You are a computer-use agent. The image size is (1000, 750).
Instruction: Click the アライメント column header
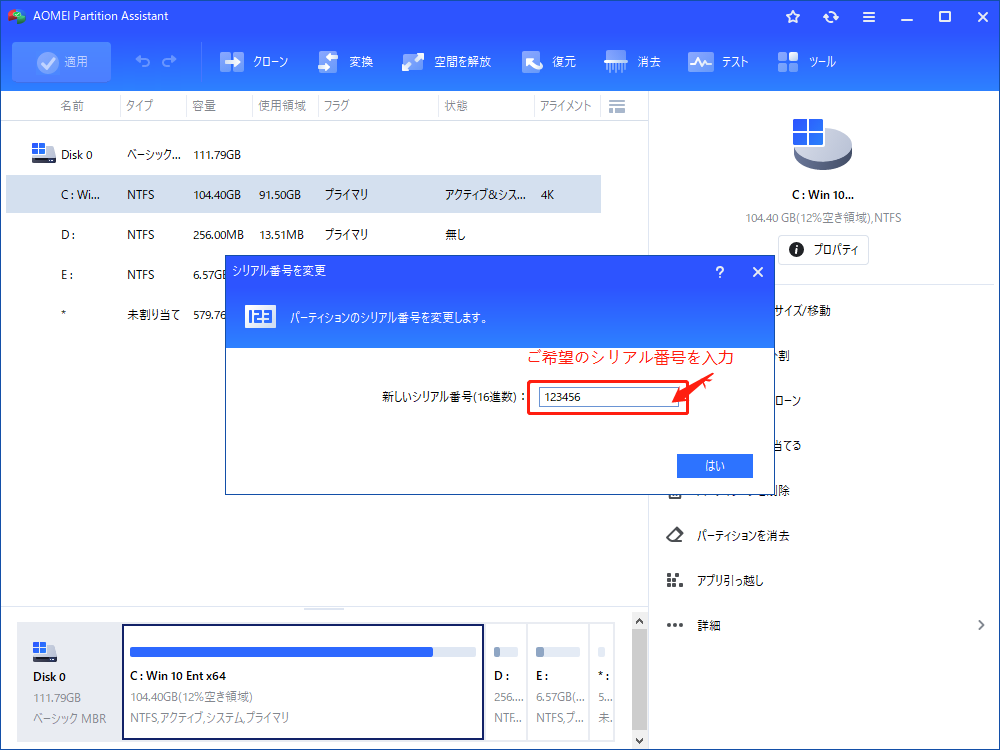click(565, 106)
